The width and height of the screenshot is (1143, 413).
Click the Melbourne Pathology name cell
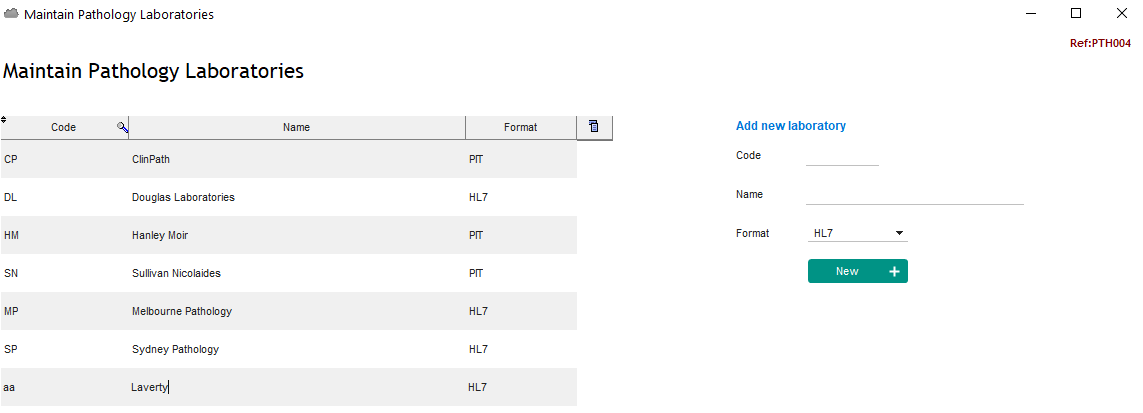182,311
